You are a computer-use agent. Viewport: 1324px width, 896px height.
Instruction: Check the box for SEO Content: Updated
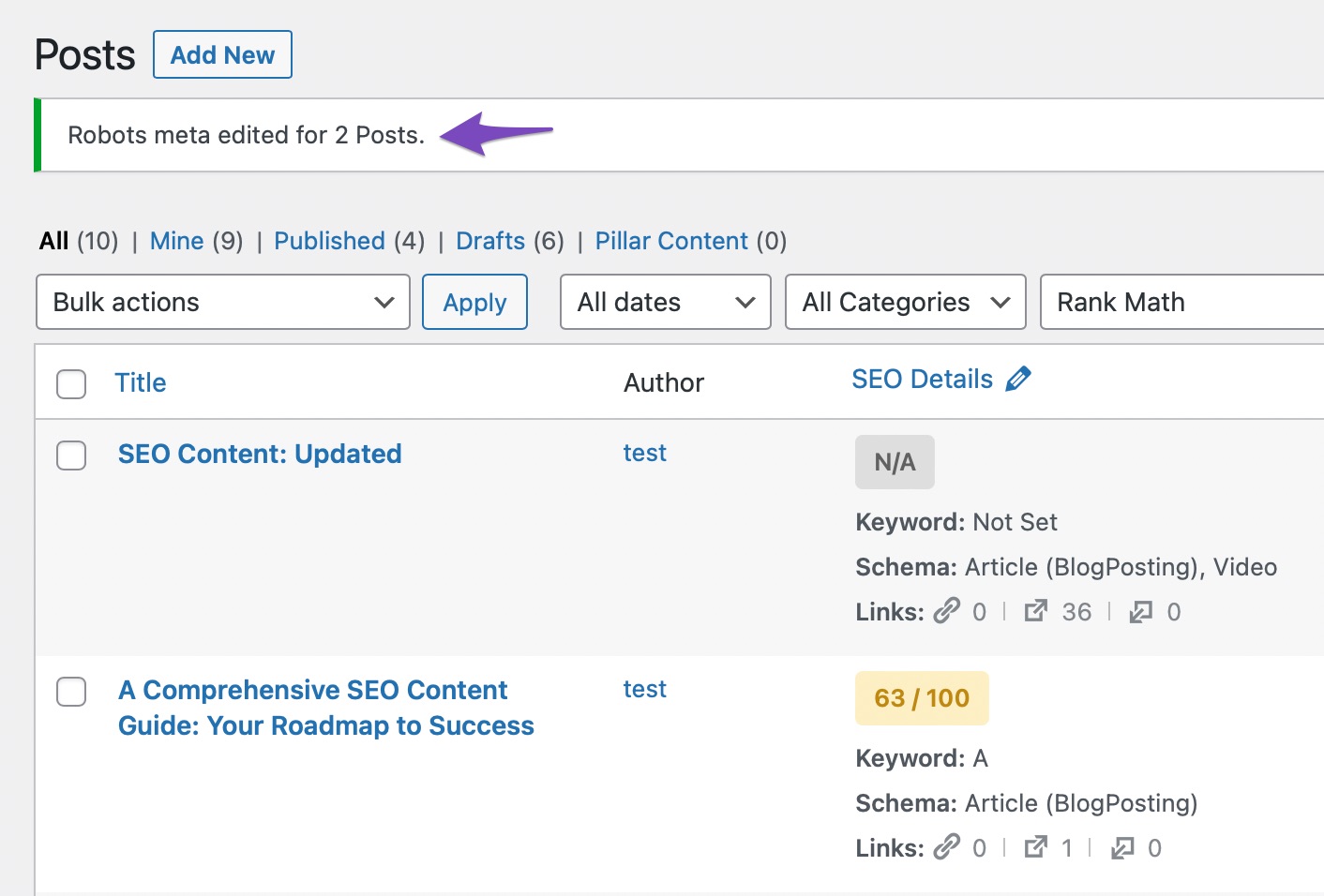pyautogui.click(x=71, y=455)
